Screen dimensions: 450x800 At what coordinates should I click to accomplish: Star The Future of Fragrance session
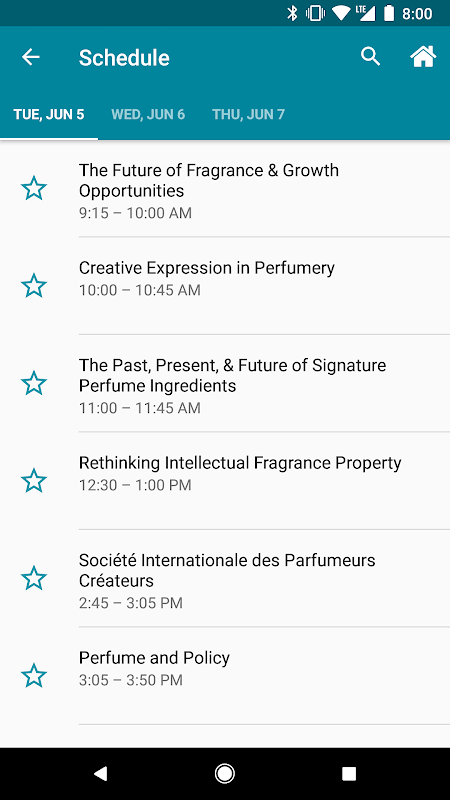tap(34, 188)
